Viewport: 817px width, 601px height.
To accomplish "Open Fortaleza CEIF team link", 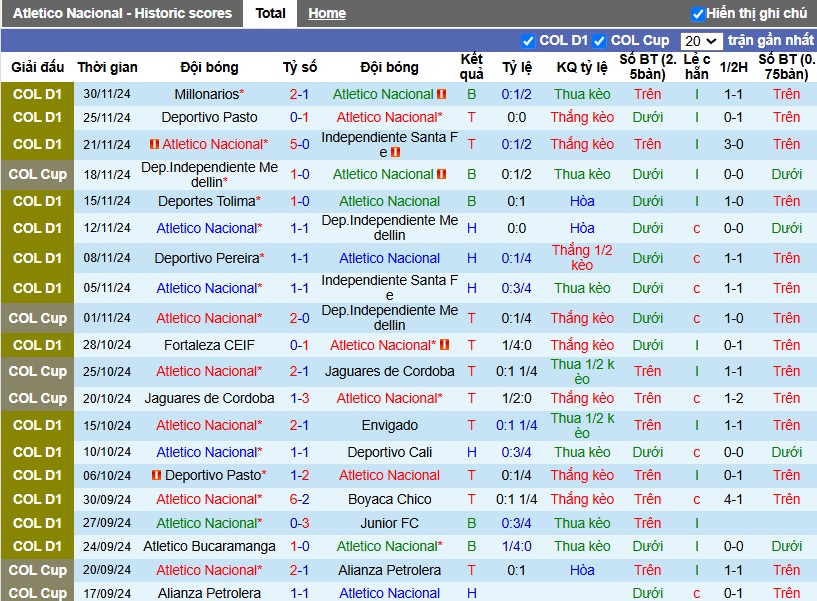I will [x=209, y=345].
